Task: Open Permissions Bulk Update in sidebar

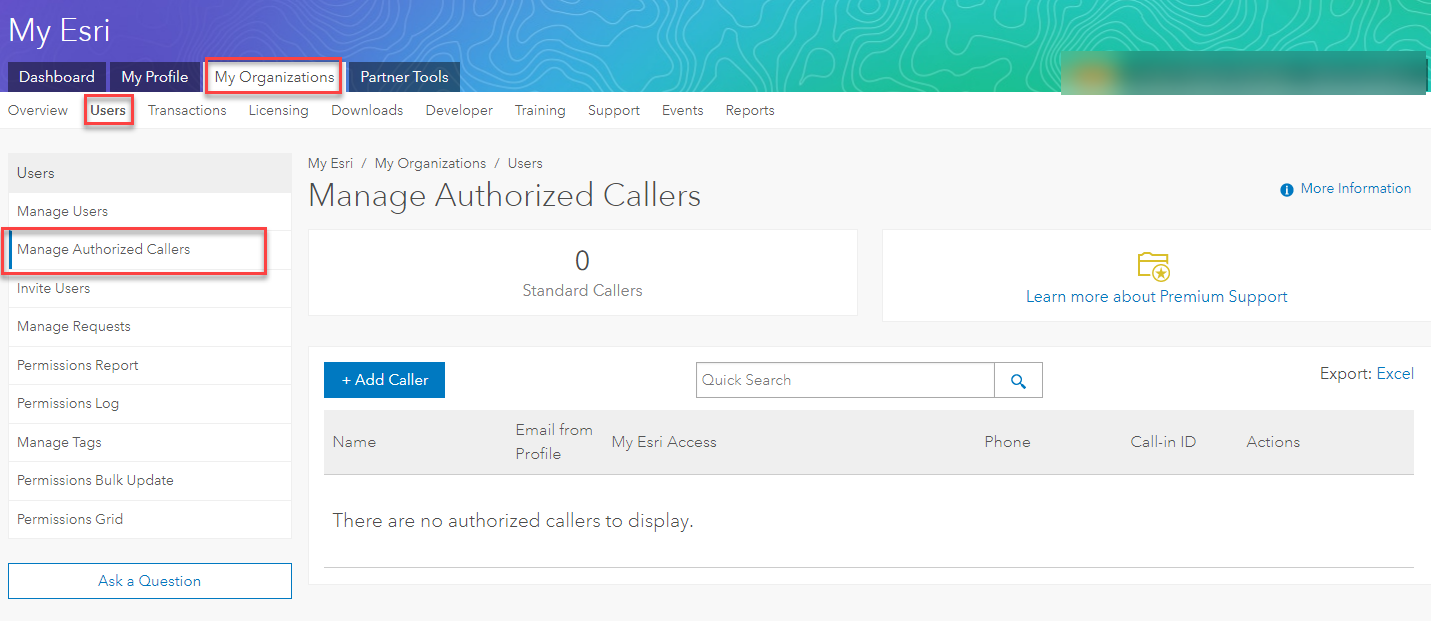Action: (x=95, y=481)
